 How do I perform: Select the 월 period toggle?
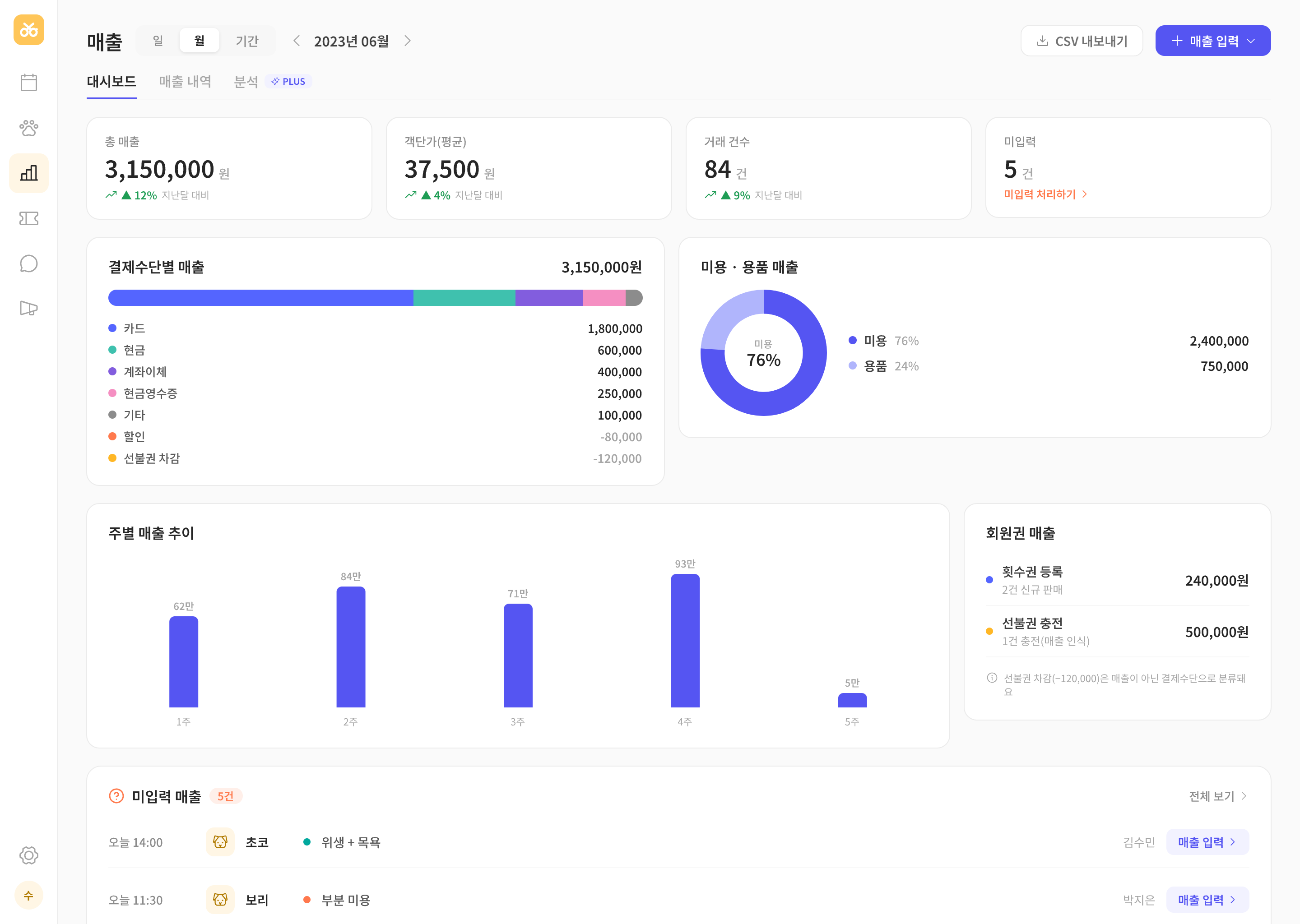click(x=199, y=41)
